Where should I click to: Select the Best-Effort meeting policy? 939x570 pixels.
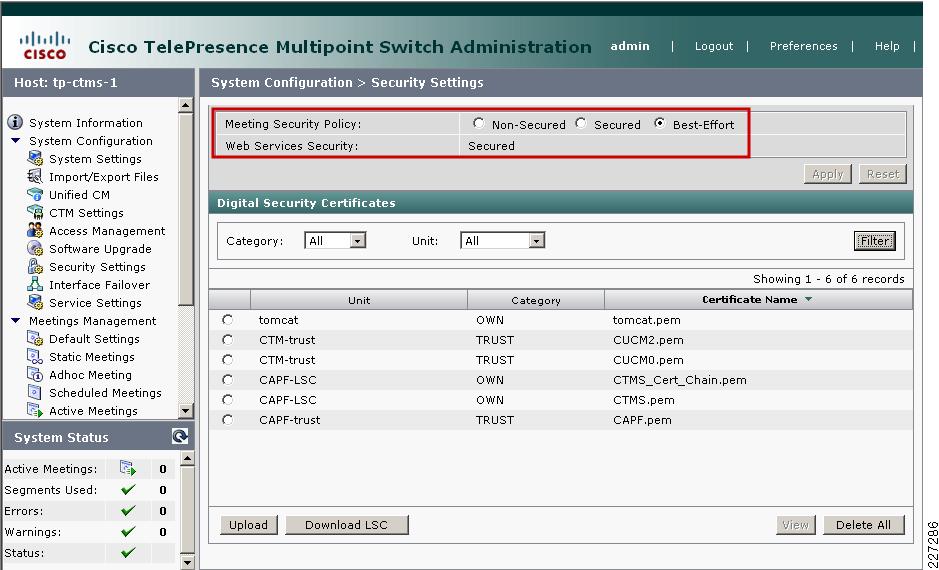point(660,123)
